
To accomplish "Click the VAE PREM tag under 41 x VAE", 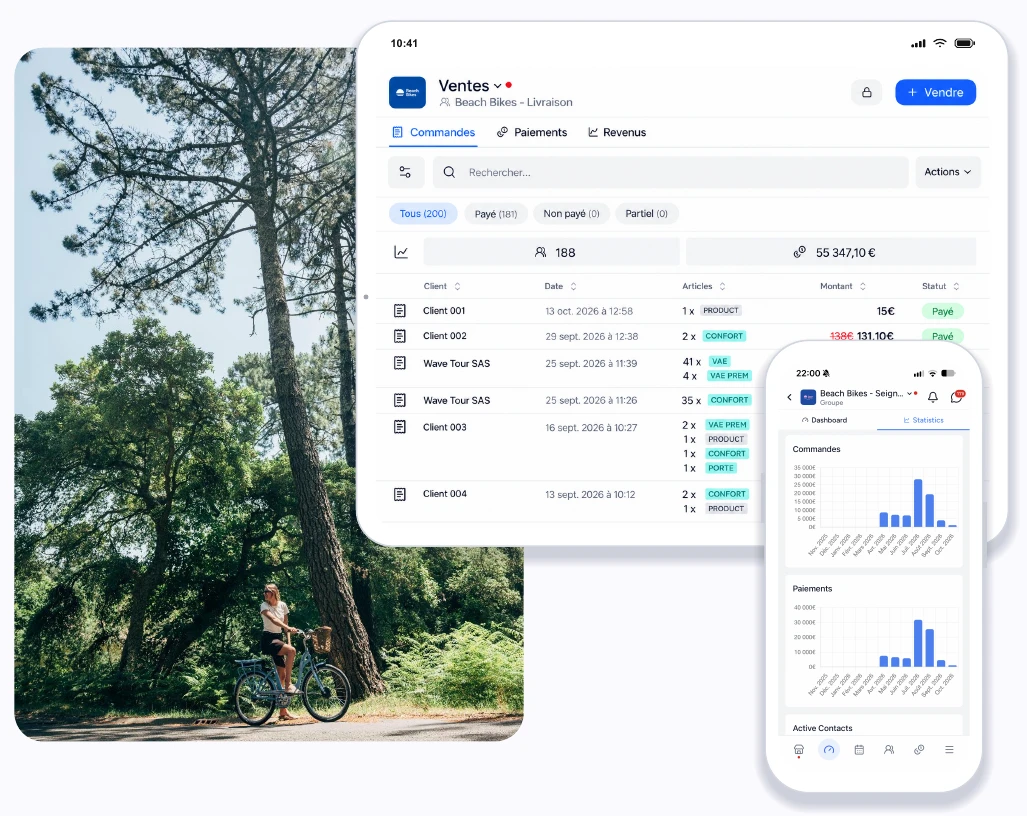I will pos(729,376).
